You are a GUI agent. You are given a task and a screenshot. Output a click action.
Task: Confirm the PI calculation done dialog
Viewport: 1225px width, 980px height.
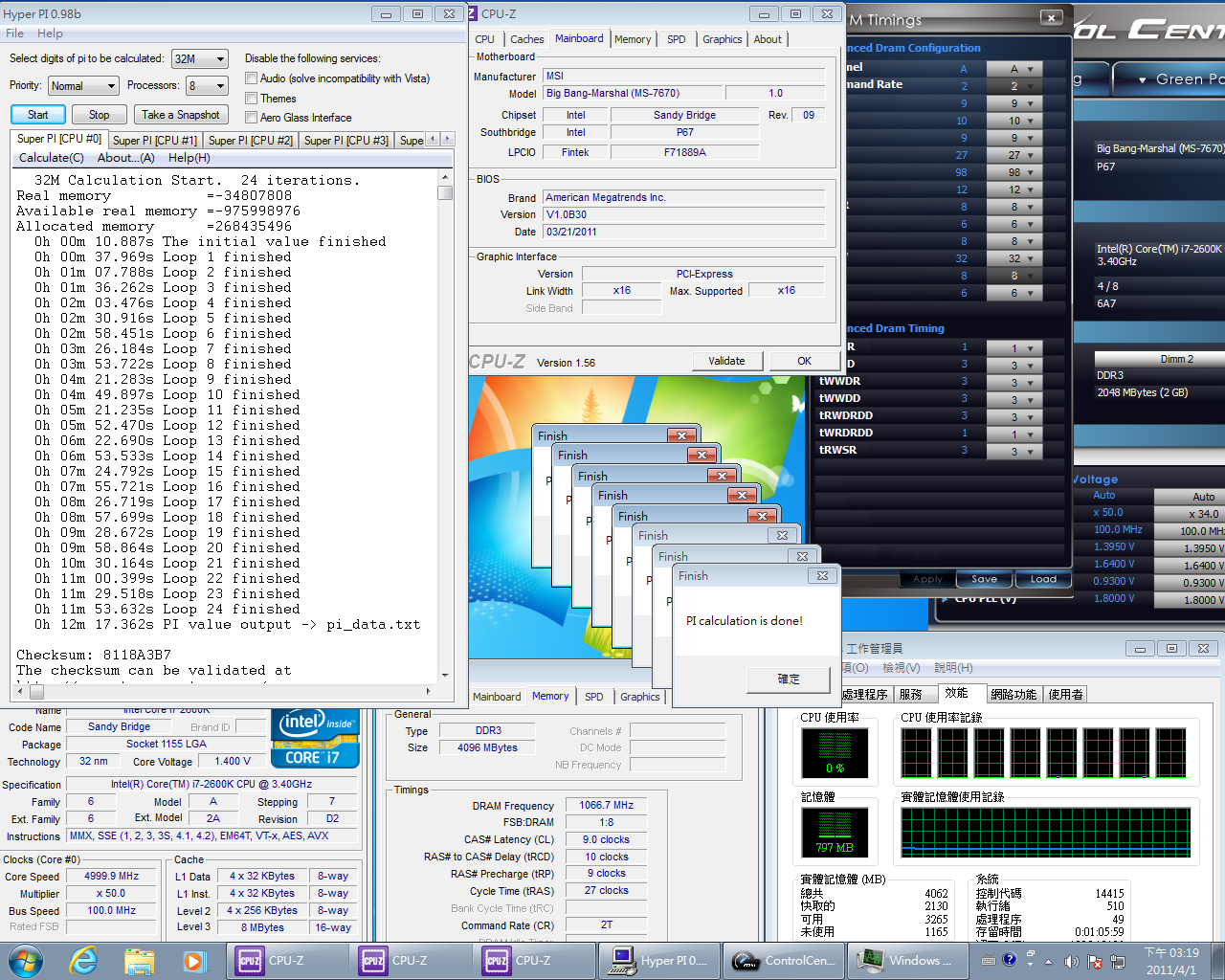(x=789, y=679)
